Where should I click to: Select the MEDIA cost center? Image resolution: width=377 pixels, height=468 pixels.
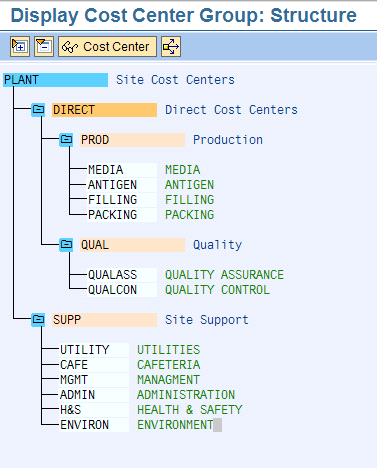(122, 170)
